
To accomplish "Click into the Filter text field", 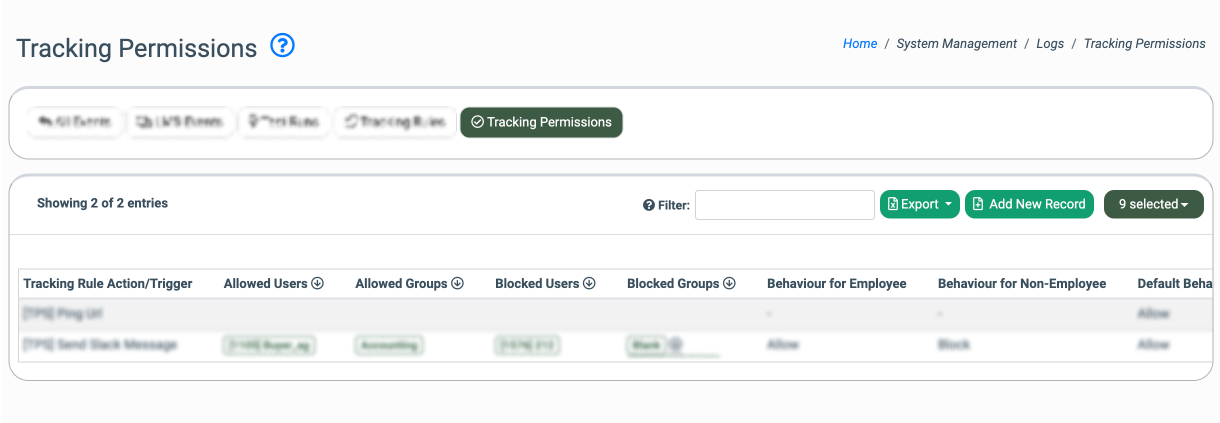I will (x=784, y=205).
